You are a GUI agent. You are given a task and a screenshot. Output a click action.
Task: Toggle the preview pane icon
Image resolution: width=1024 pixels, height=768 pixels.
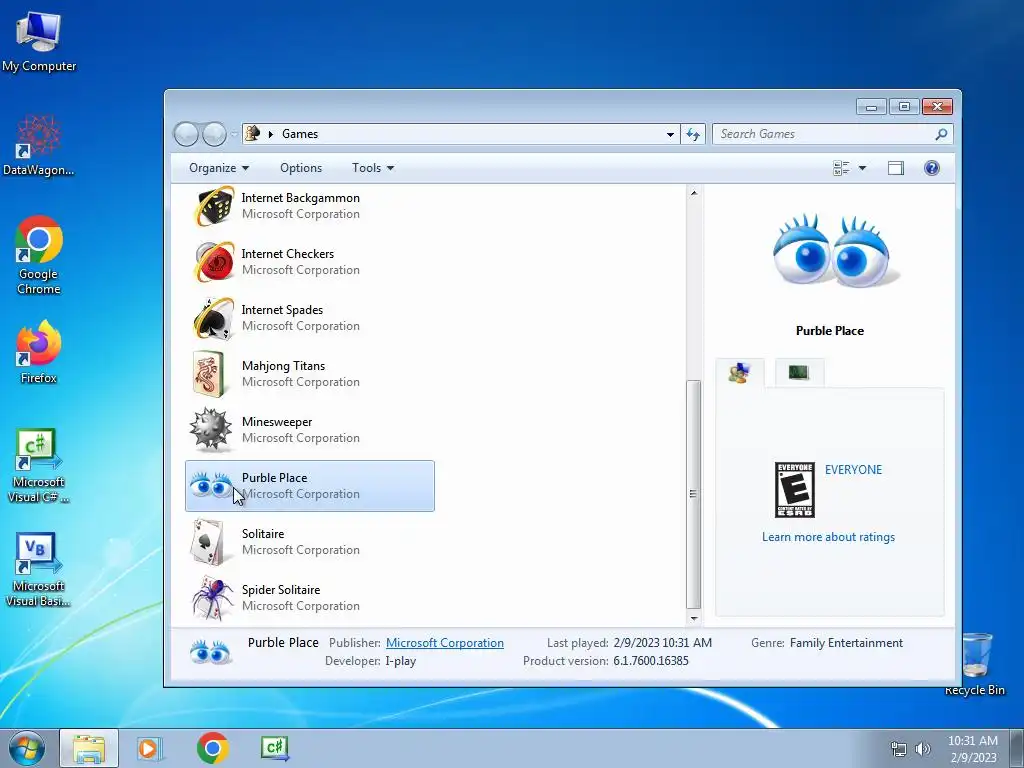pos(895,168)
